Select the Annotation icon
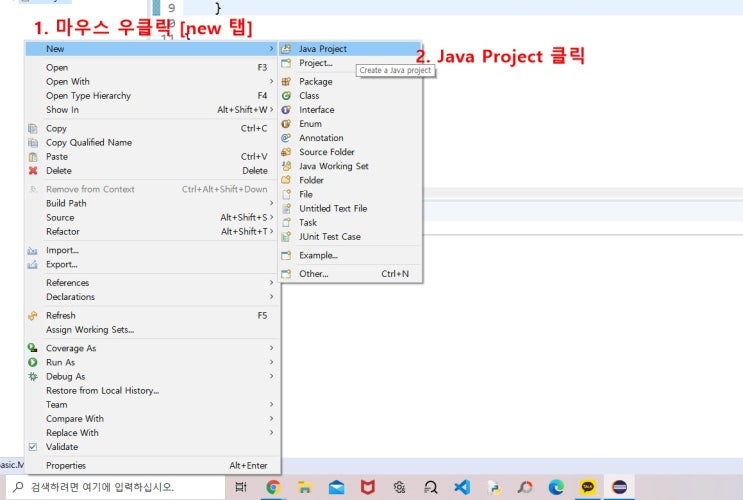This screenshot has height=500, width=743. (286, 138)
